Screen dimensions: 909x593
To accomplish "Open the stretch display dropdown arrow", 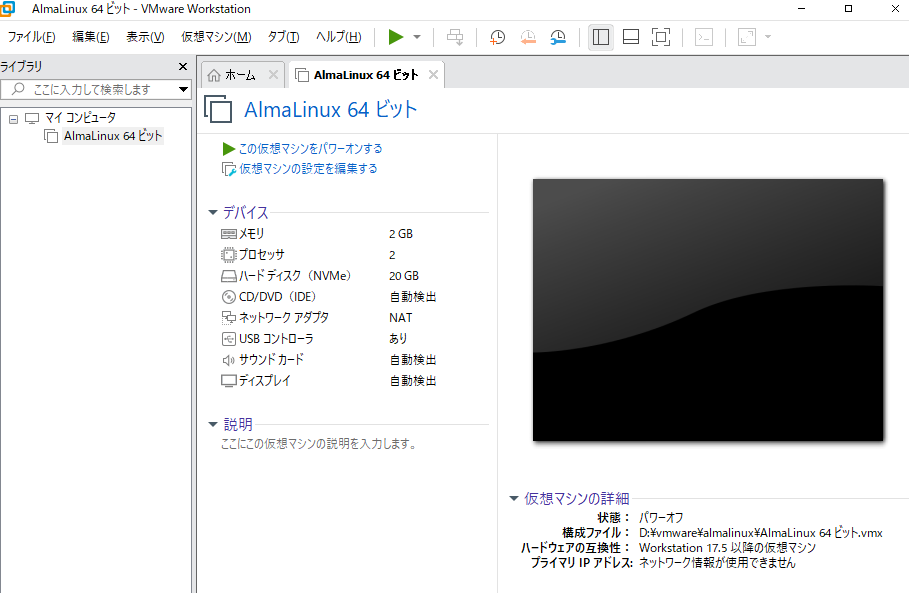I will click(x=768, y=37).
